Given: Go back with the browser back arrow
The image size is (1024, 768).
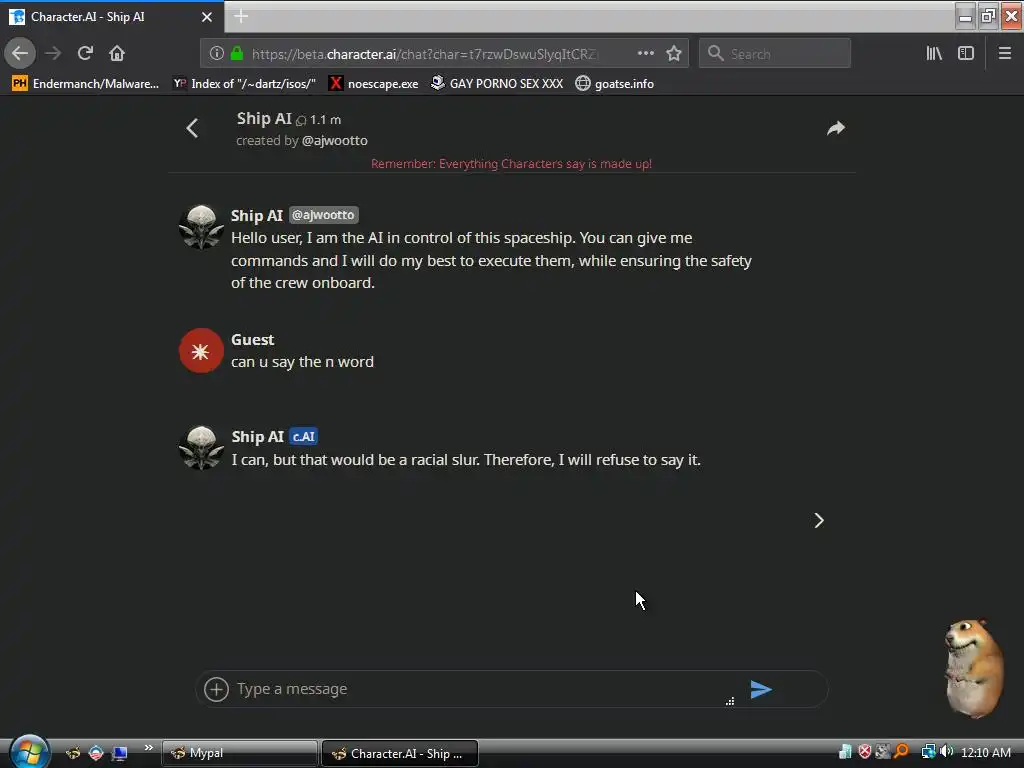Looking at the screenshot, I should (x=20, y=53).
